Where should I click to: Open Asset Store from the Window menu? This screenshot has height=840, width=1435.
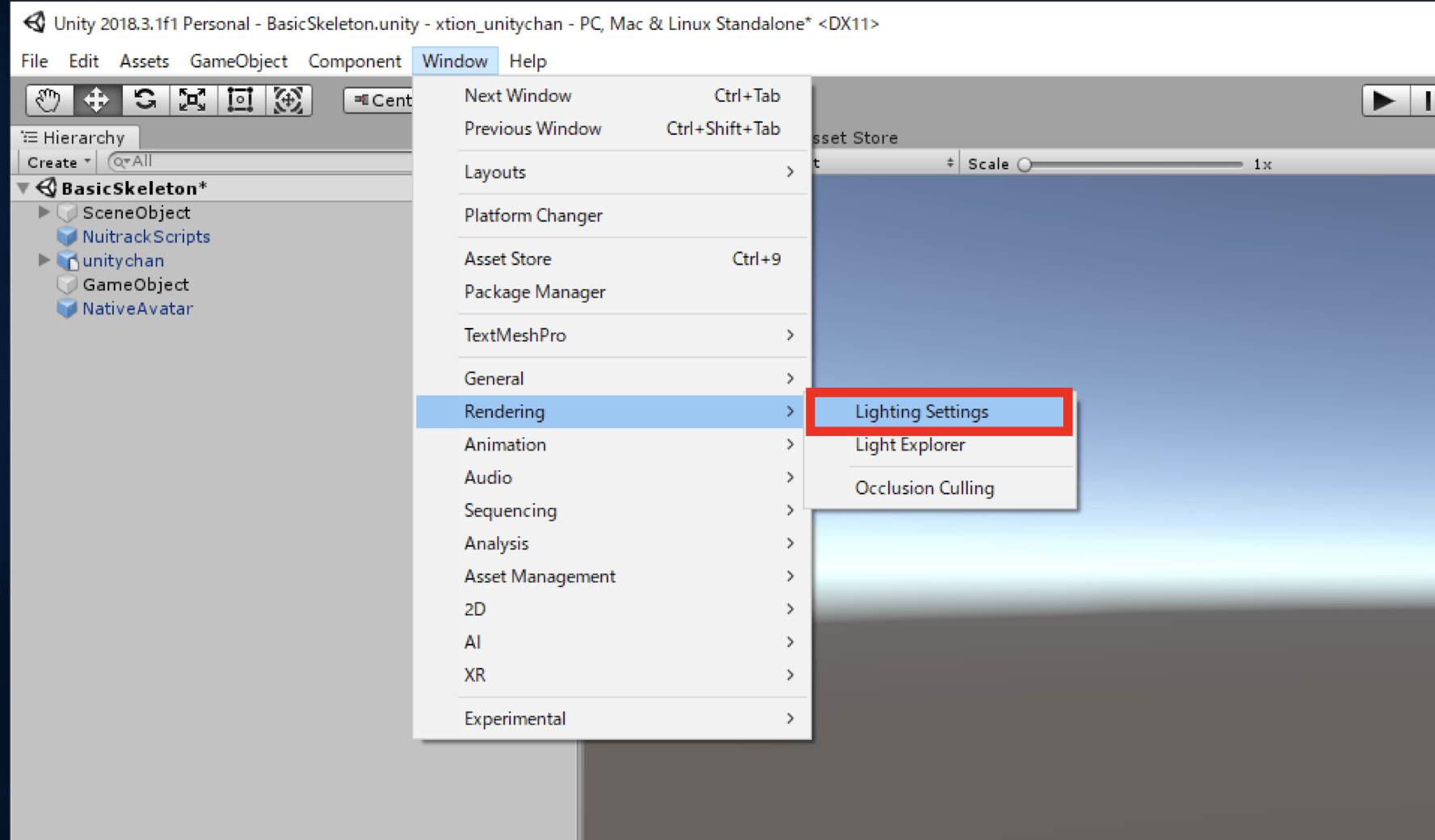(x=612, y=258)
